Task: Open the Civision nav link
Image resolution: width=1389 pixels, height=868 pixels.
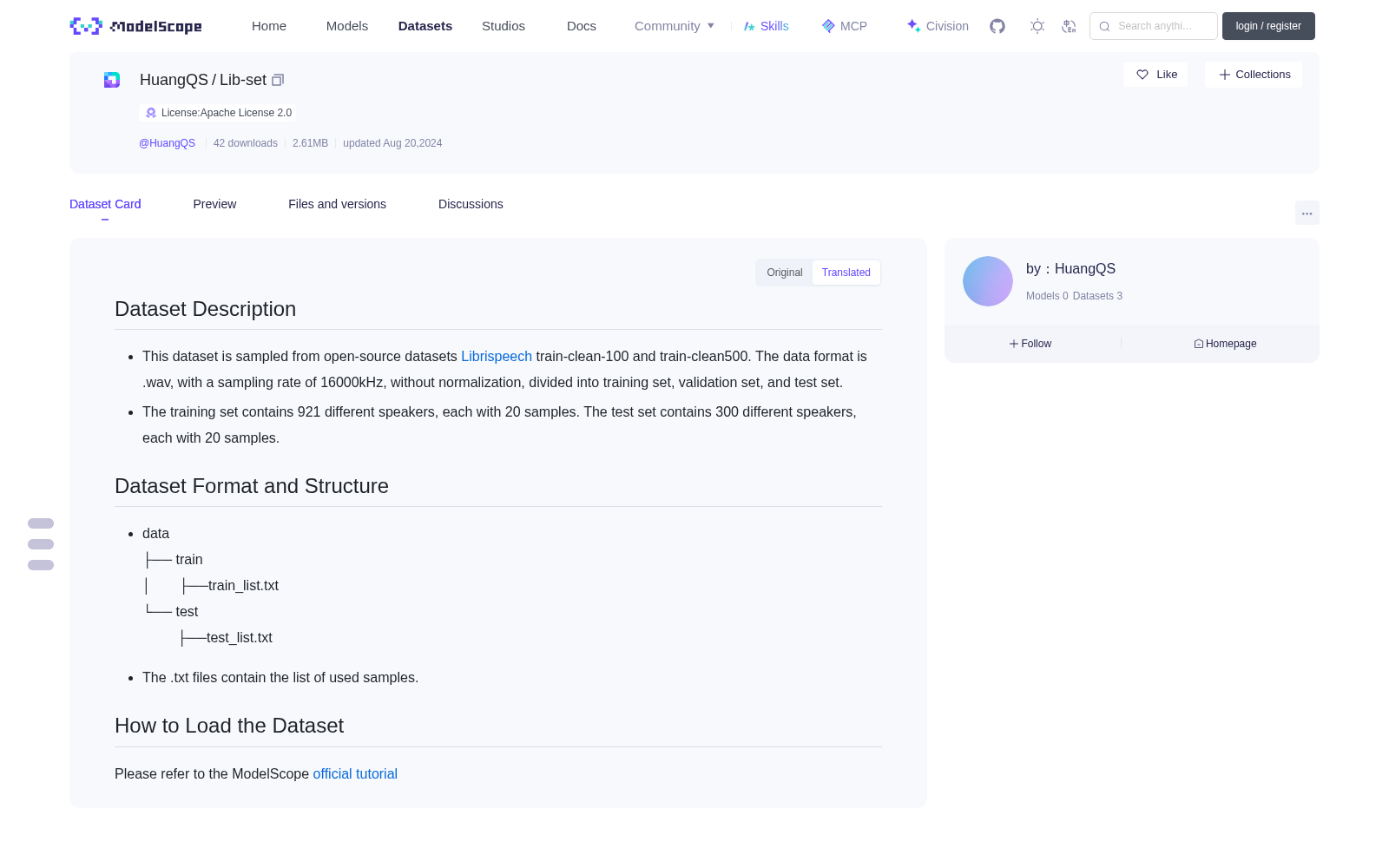Action: (938, 26)
